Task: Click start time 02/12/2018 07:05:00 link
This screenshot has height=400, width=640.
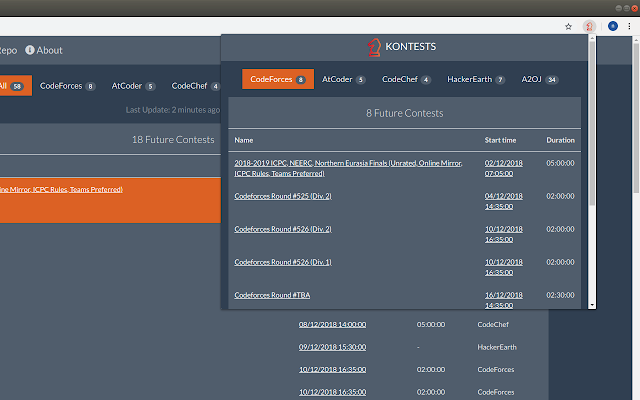Action: pos(503,168)
